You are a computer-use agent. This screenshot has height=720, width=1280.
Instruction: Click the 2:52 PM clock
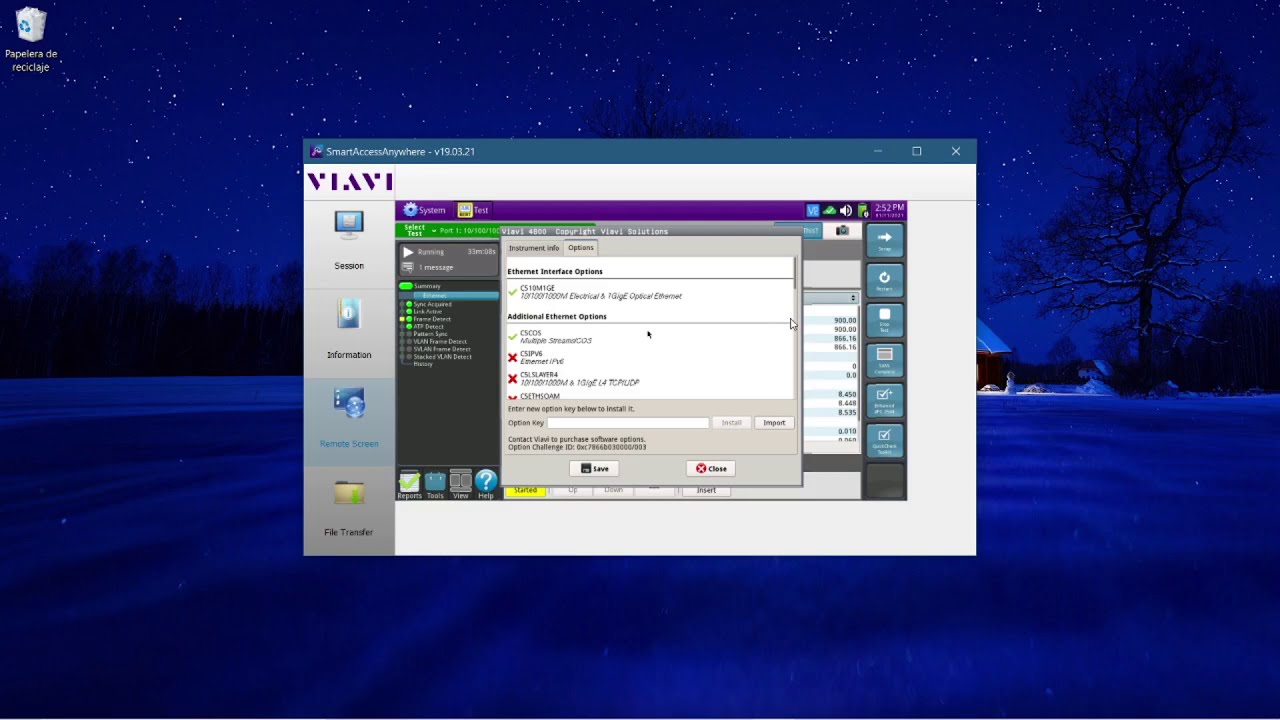889,210
